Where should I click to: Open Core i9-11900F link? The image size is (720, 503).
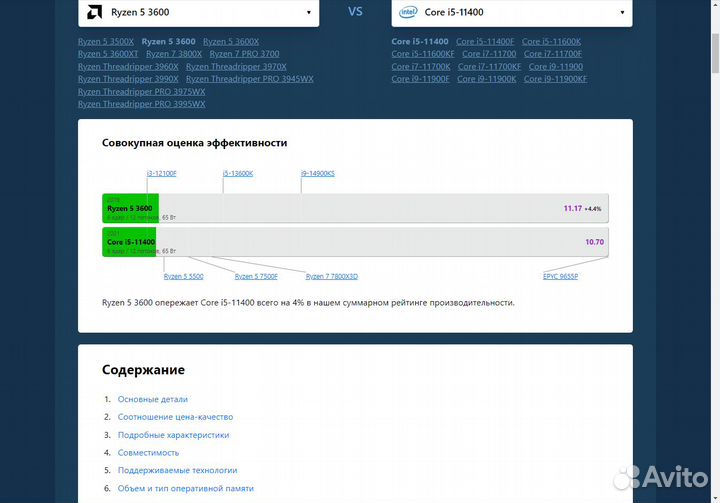[x=421, y=79]
